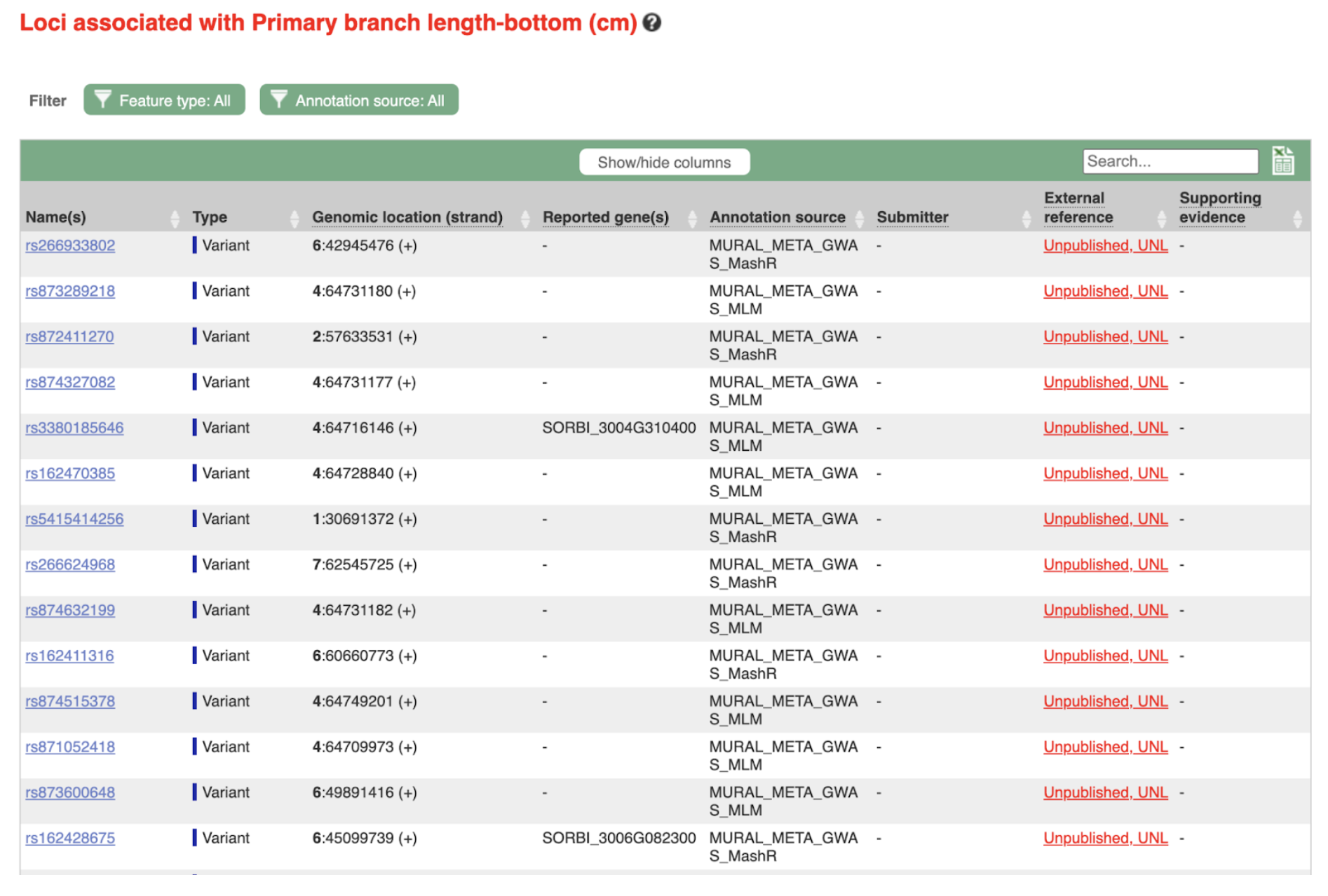Select genomic location 6:60660773 (+)
The height and width of the screenshot is (896, 1328).
pyautogui.click(x=365, y=656)
